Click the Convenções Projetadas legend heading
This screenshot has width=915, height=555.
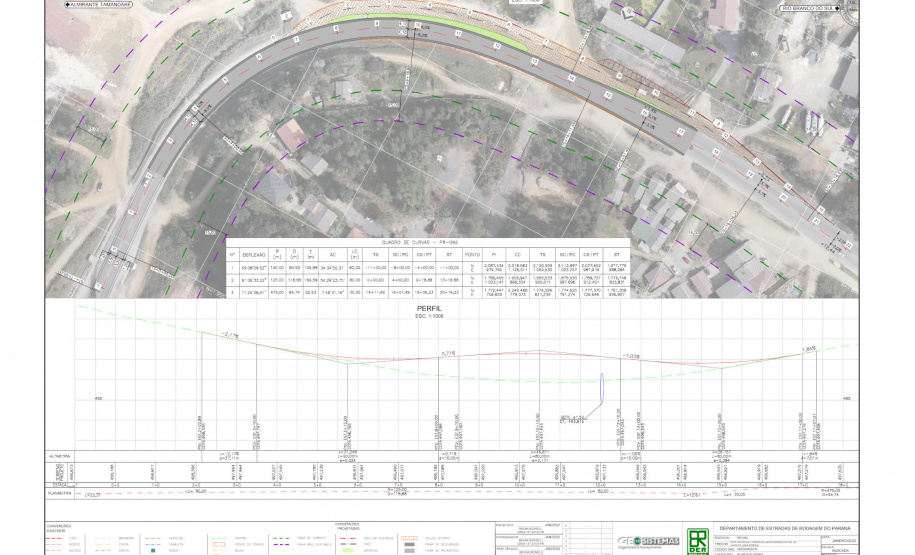coord(347,525)
